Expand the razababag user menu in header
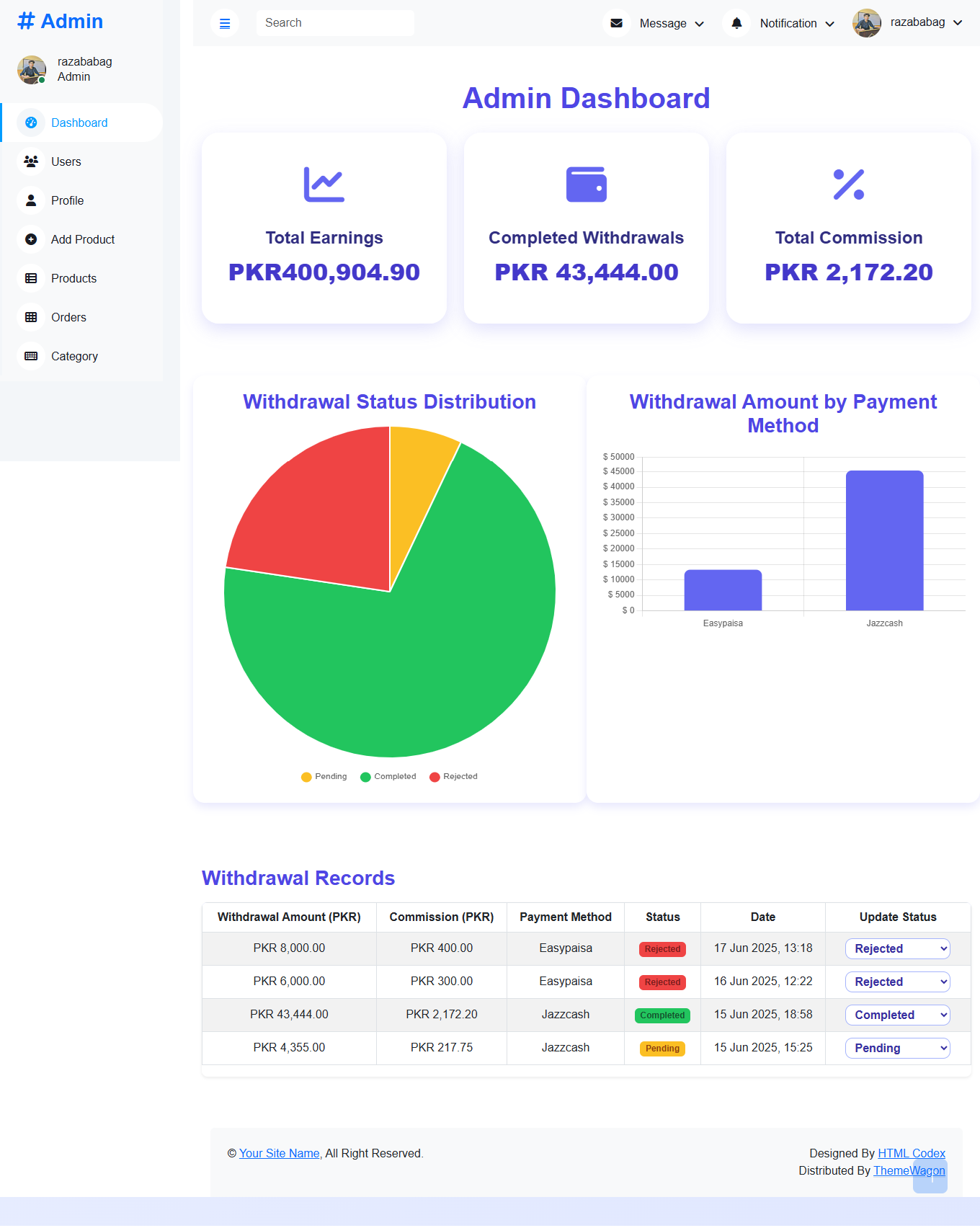The width and height of the screenshot is (980, 1228). pos(908,23)
